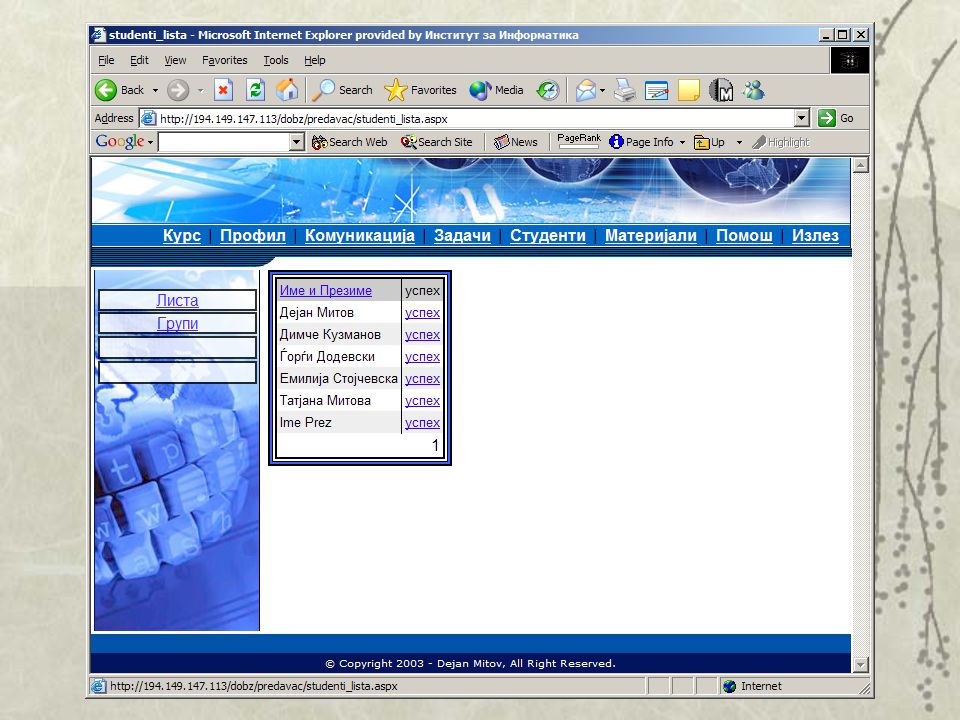This screenshot has height=720, width=960.
Task: Open the Favorites menu
Action: tap(225, 60)
